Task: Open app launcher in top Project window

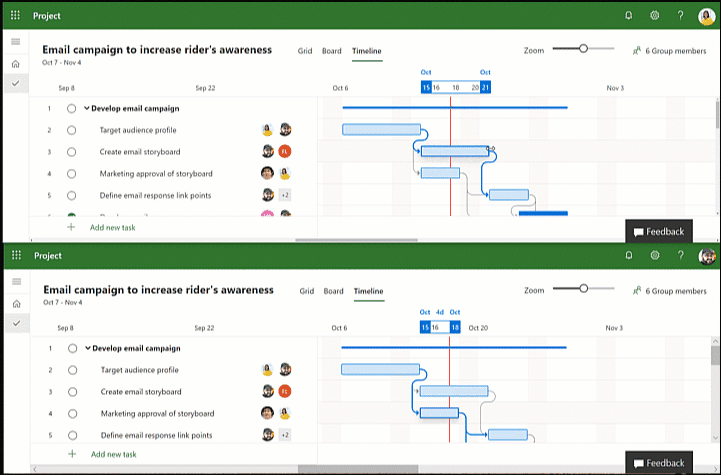Action: [x=15, y=15]
